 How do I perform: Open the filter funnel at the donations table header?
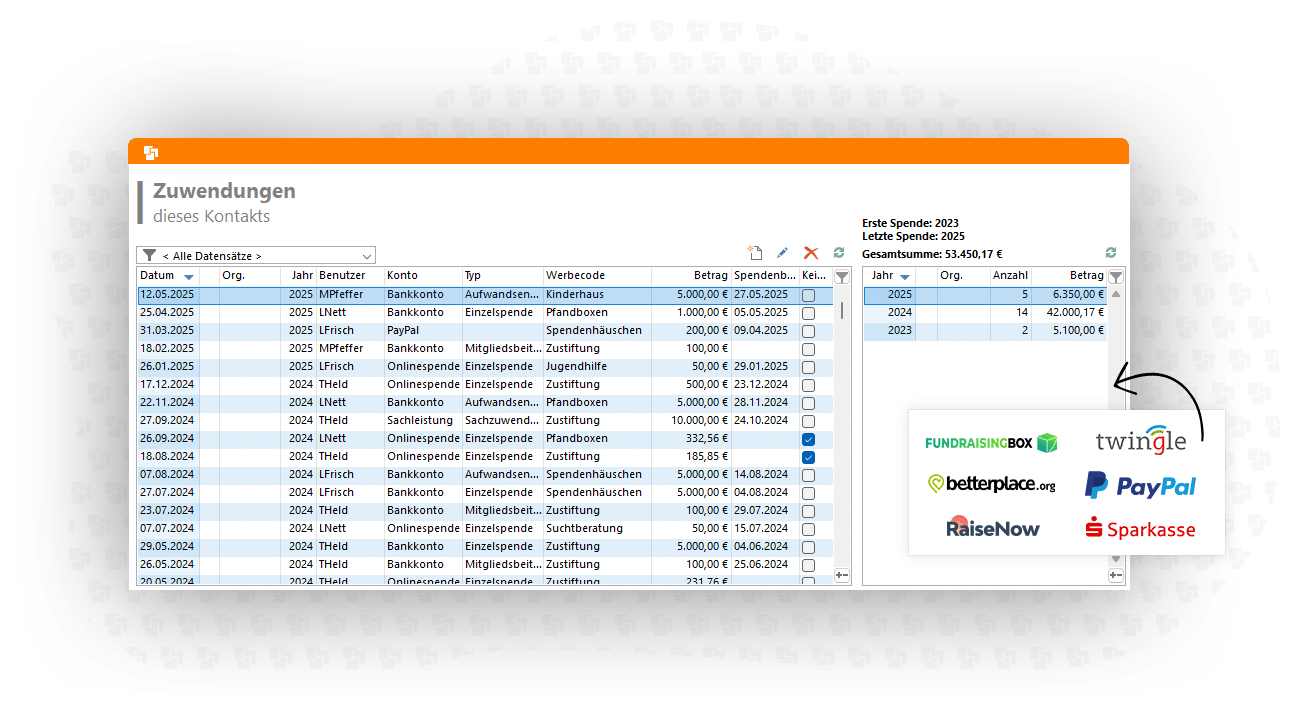pos(842,277)
